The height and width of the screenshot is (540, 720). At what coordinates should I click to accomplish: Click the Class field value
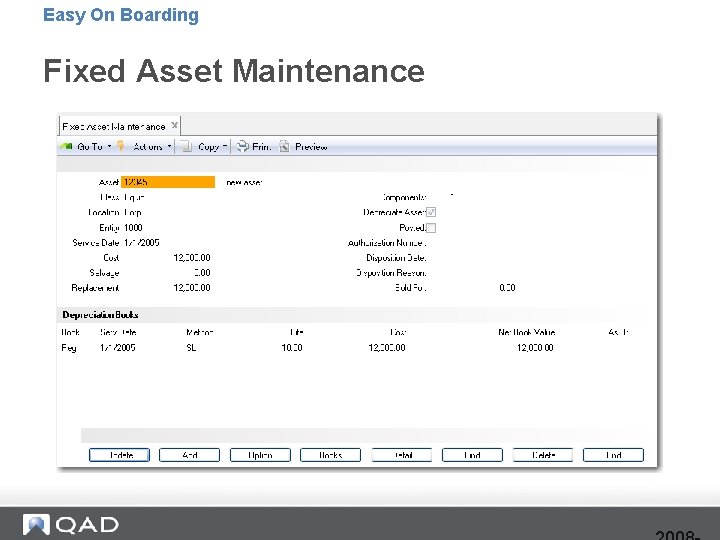click(134, 197)
